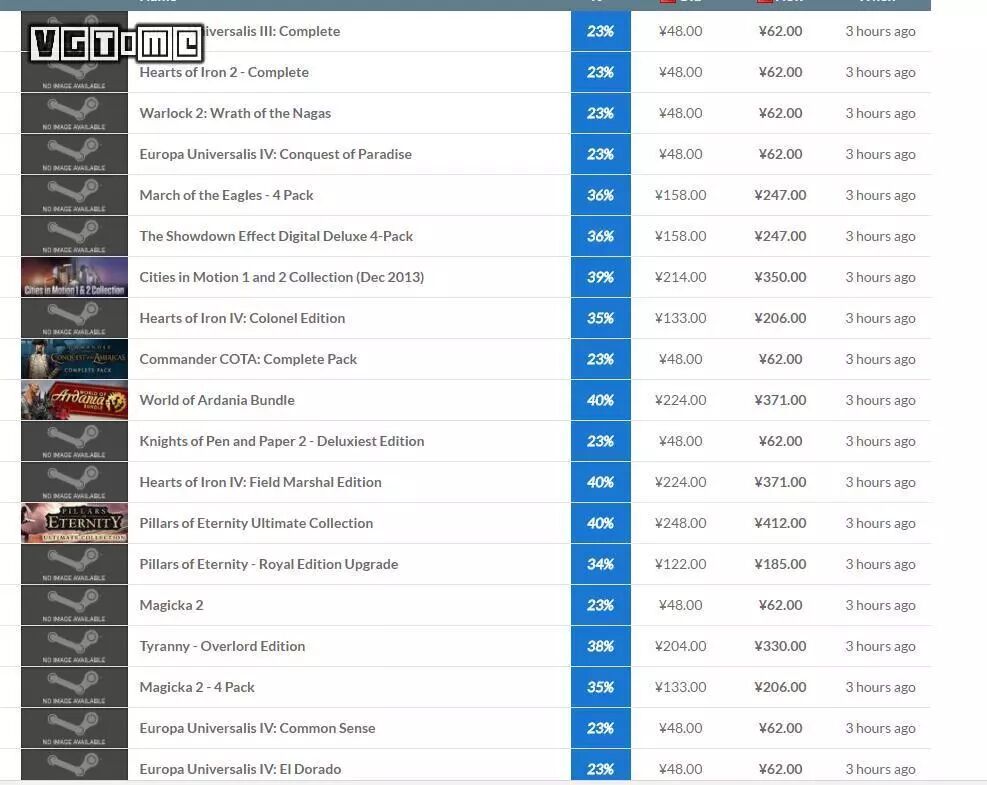Click the ¥248.00 old price for Pillars of Eternity Ultimate

click(x=680, y=522)
